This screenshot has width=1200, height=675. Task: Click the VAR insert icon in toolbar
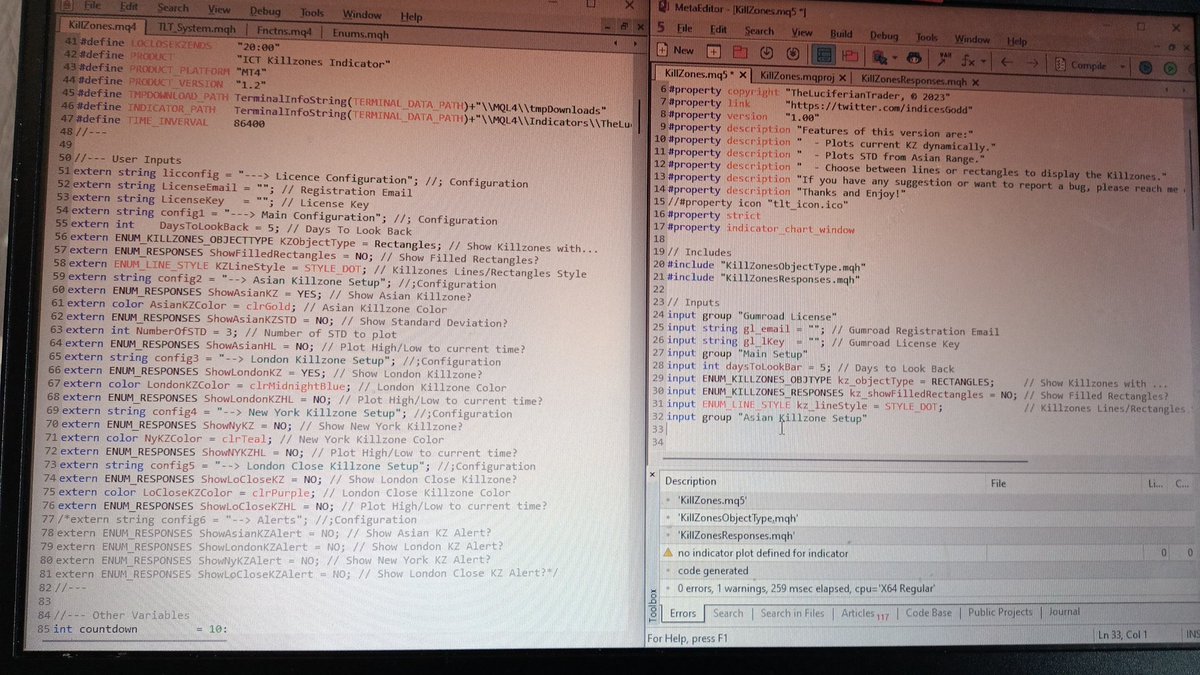pyautogui.click(x=945, y=60)
